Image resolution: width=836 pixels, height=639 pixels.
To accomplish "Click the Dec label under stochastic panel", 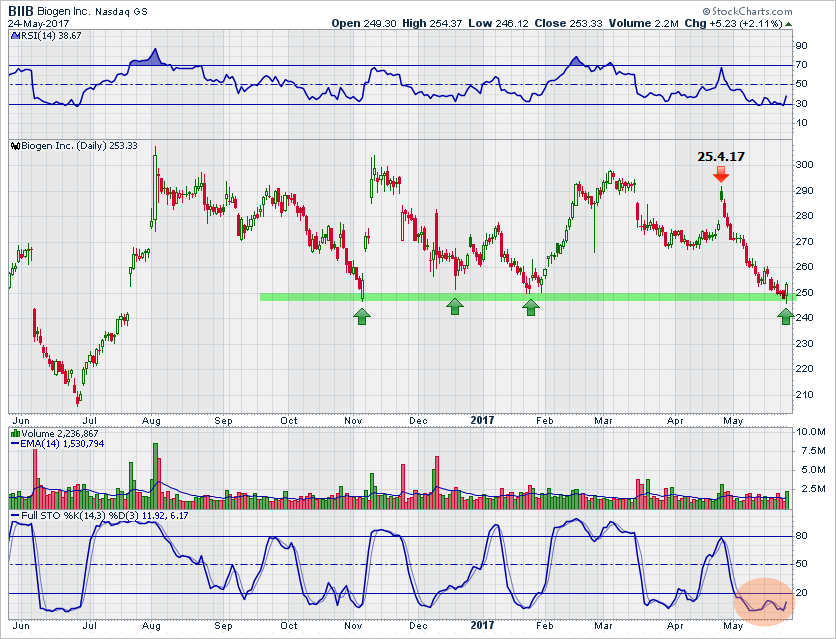I will tap(418, 626).
